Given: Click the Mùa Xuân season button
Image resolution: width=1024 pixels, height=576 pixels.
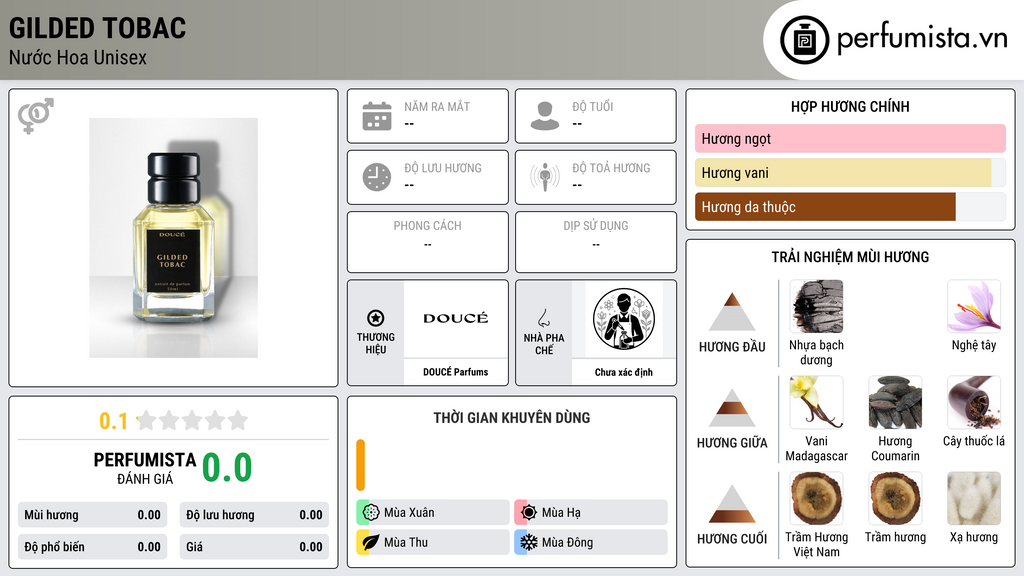Looking at the screenshot, I should click(433, 512).
